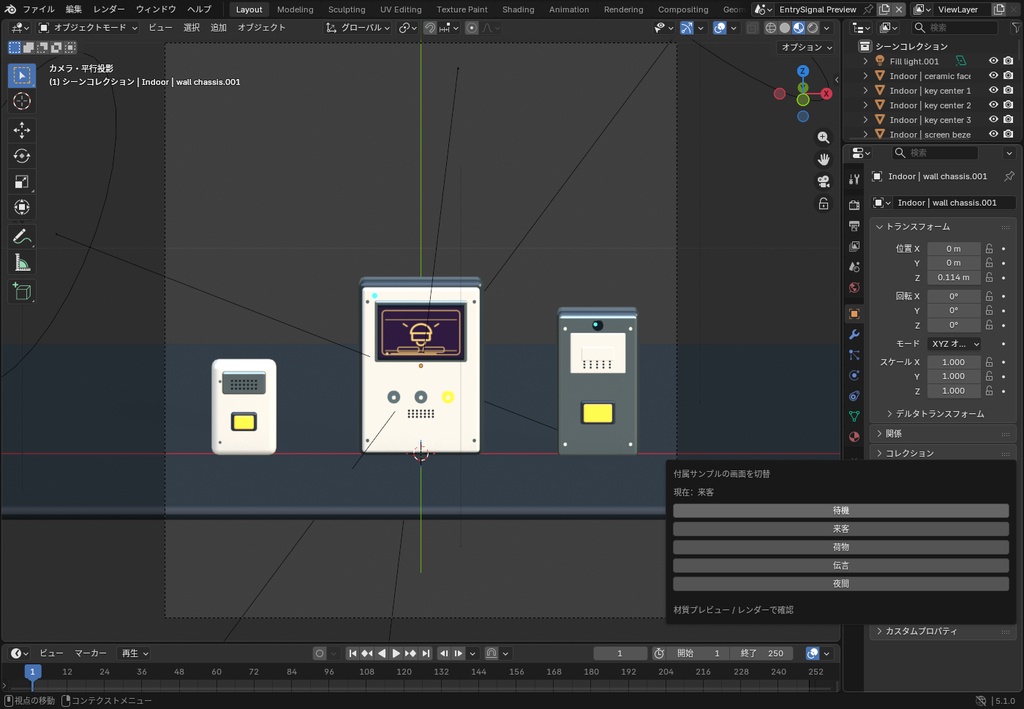Click the 荷物 screen button
1024x709 pixels.
[x=840, y=547]
